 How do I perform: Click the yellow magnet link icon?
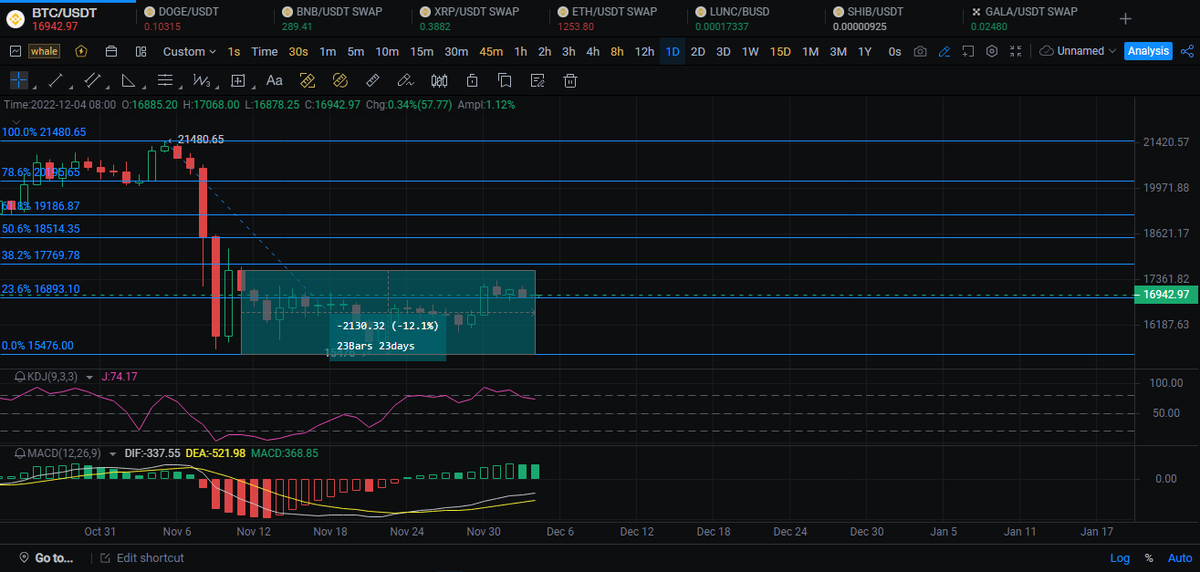pyautogui.click(x=340, y=80)
